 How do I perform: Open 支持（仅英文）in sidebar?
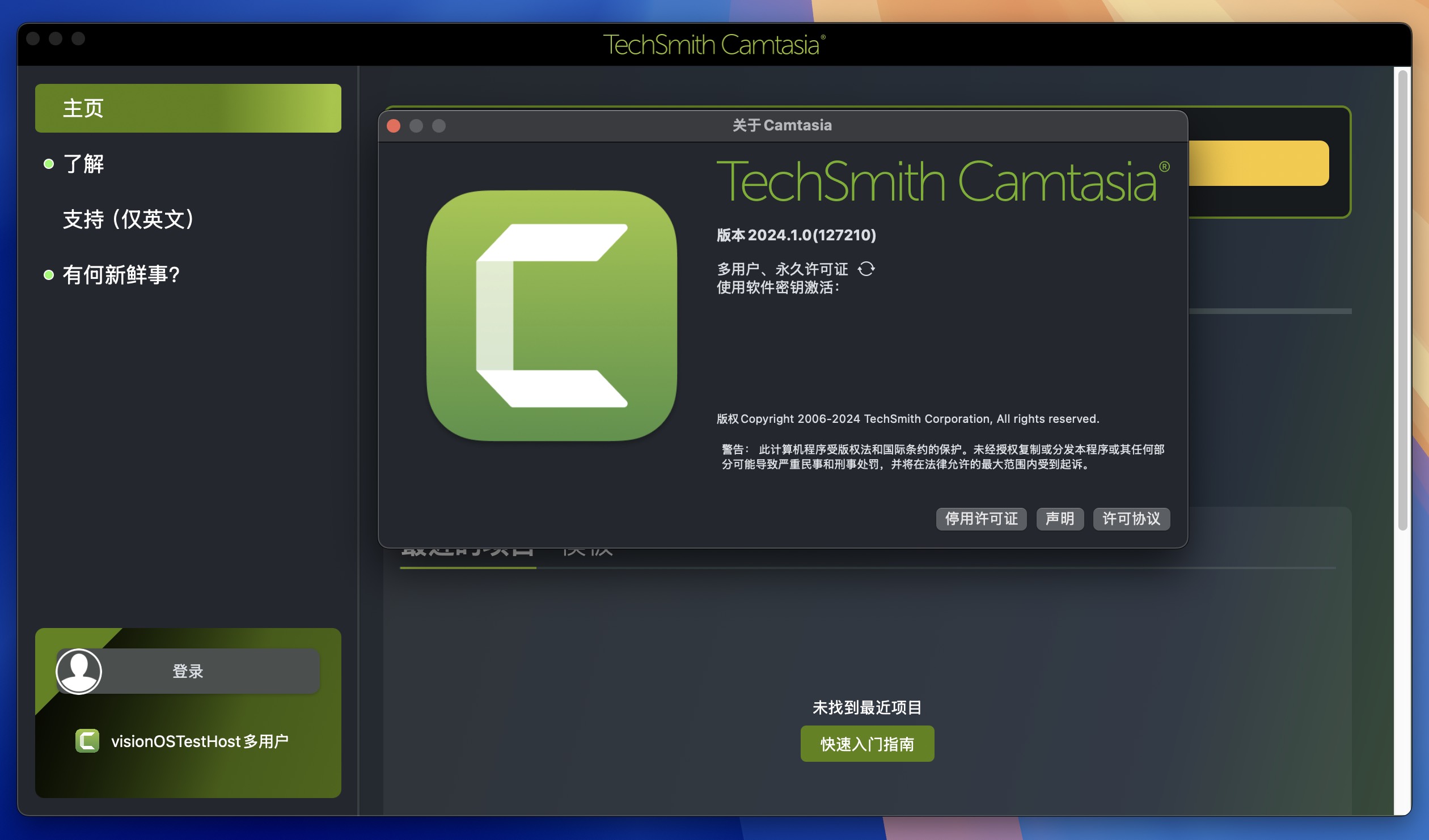tap(129, 219)
